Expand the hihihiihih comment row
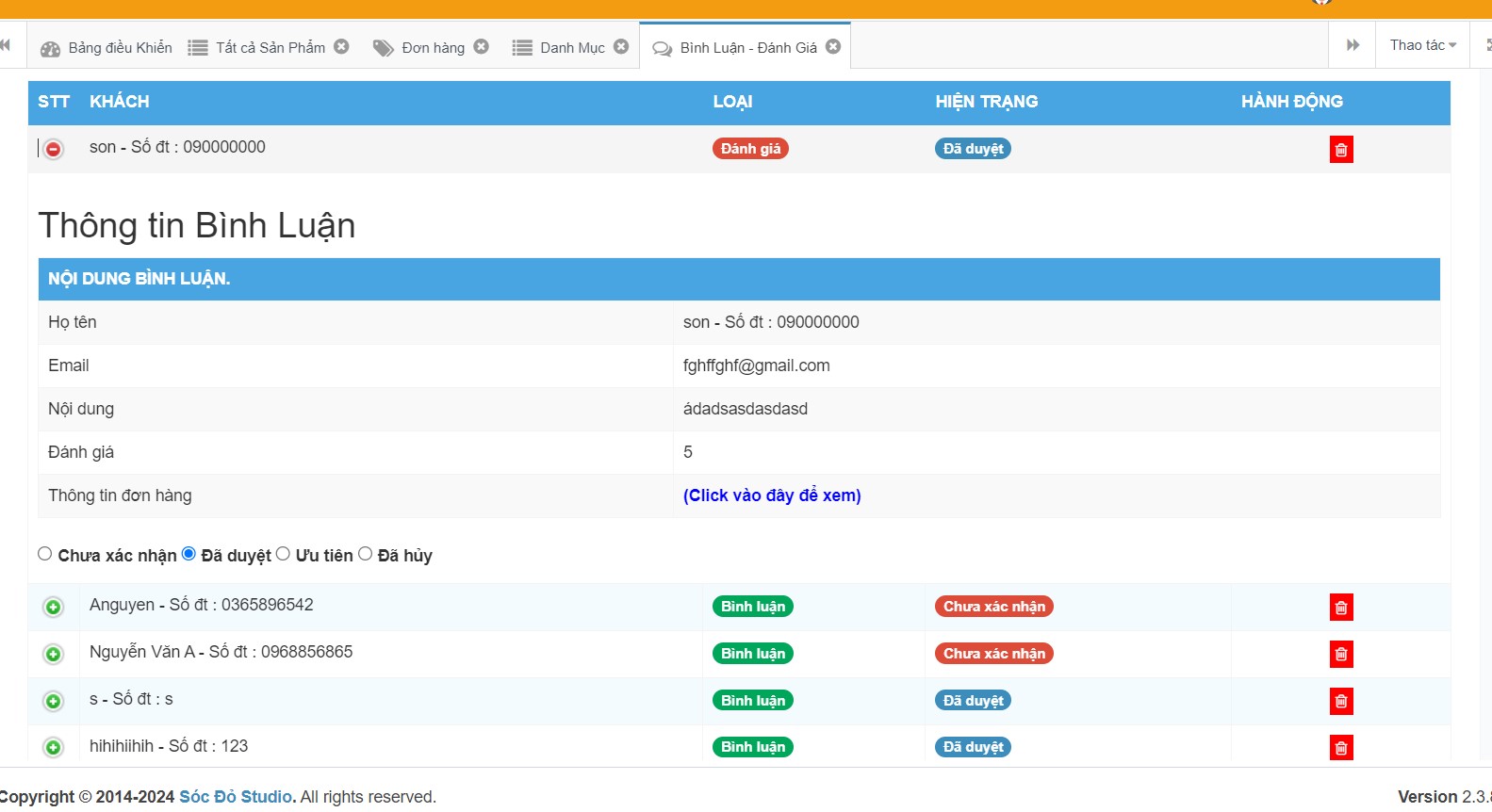1492x812 pixels. coord(54,747)
